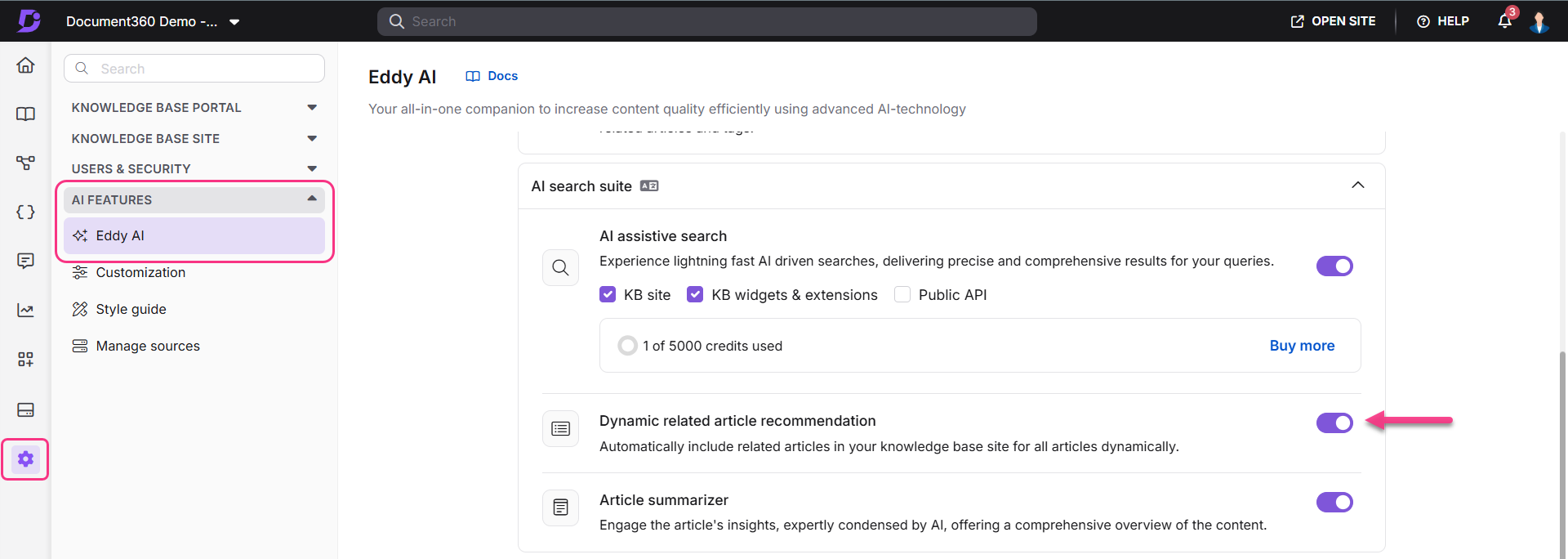The width and height of the screenshot is (1568, 559).
Task: Expand the Users & Security section
Action: coord(194,169)
